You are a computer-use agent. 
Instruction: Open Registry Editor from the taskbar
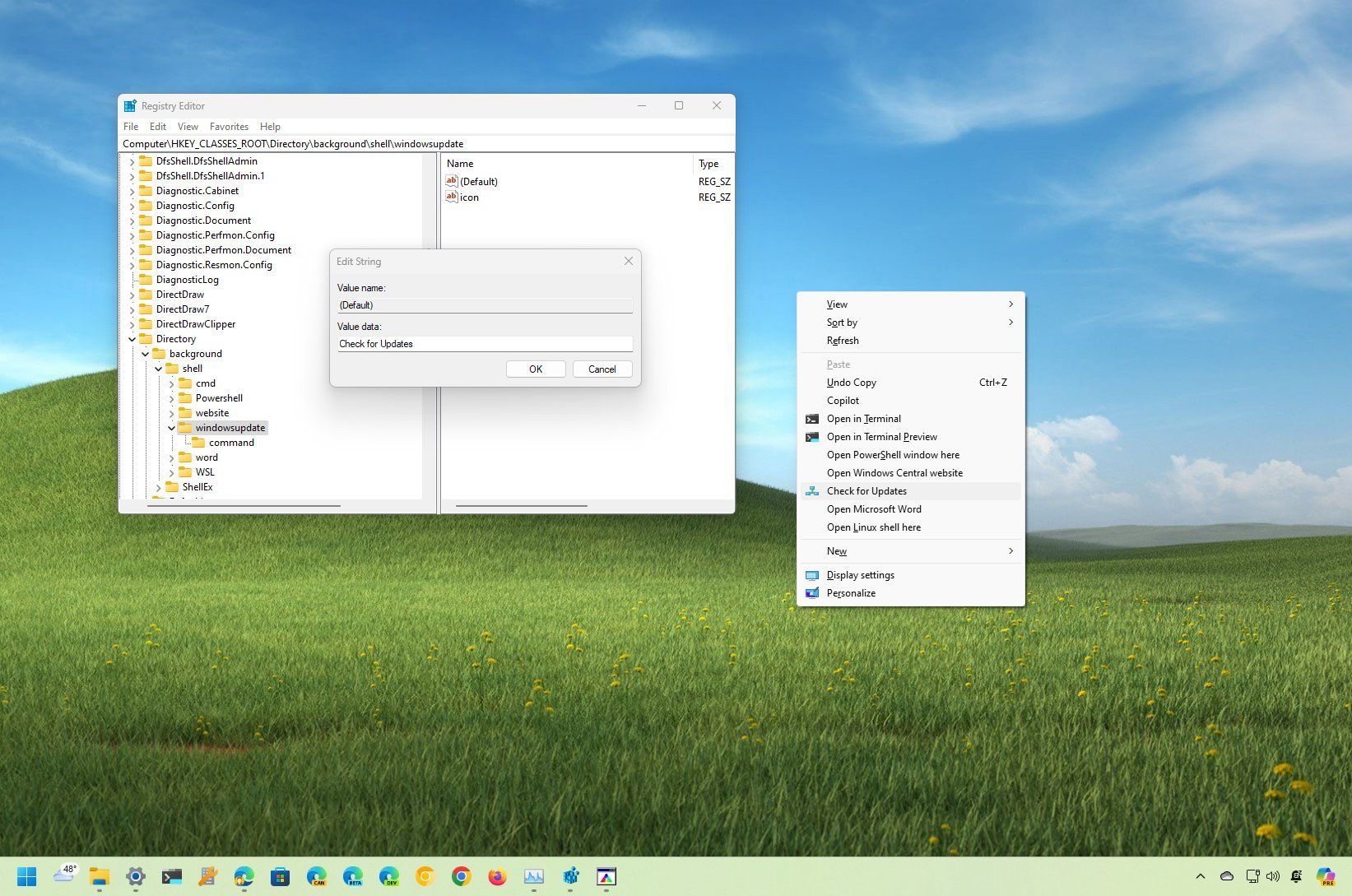point(569,876)
